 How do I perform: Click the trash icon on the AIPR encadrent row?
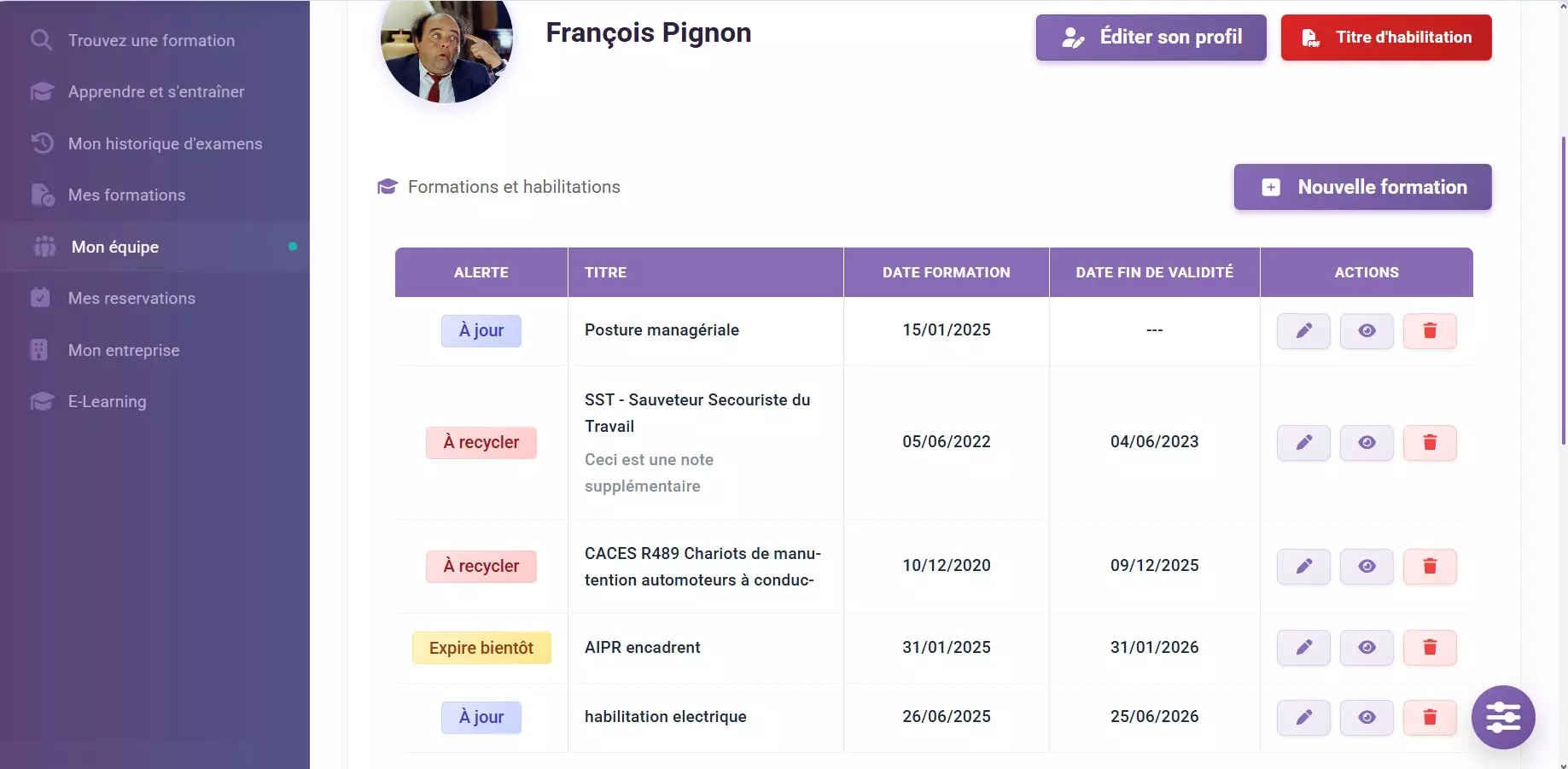coord(1431,648)
